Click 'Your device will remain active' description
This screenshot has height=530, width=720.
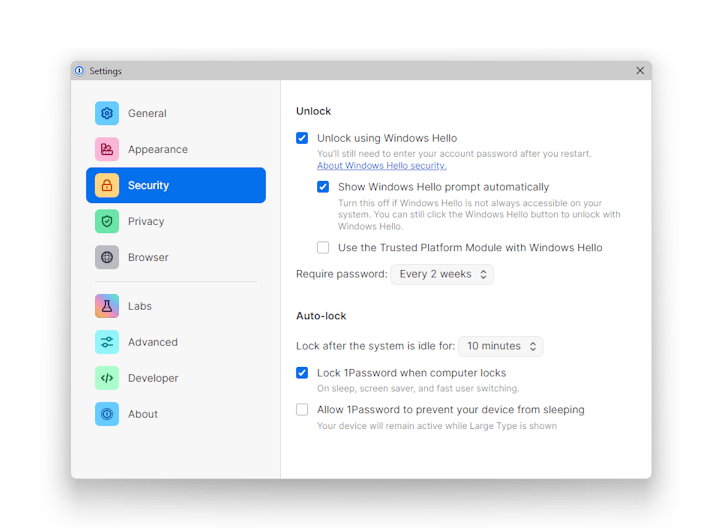pyautogui.click(x=437, y=426)
